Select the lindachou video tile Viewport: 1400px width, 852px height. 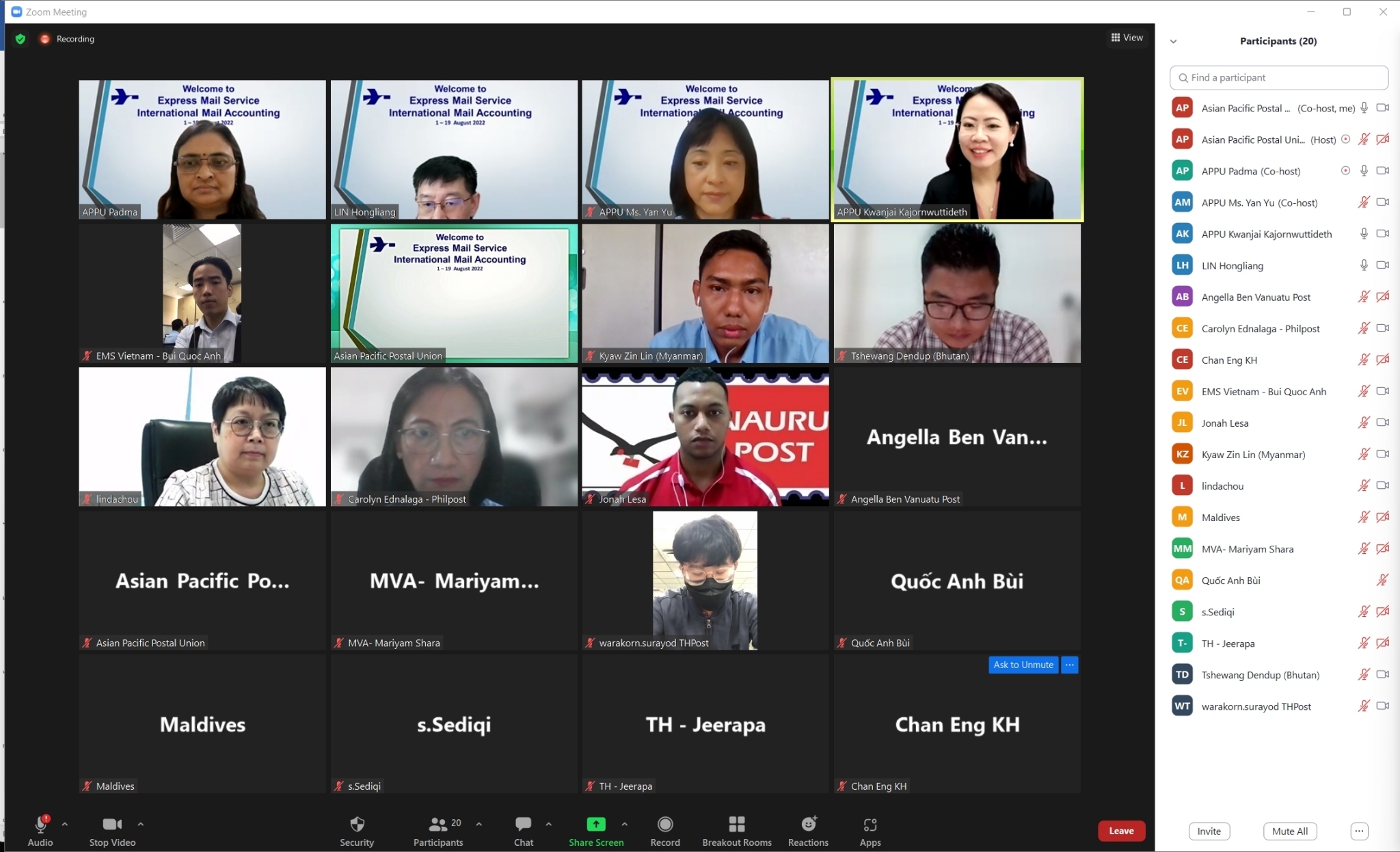click(x=202, y=437)
